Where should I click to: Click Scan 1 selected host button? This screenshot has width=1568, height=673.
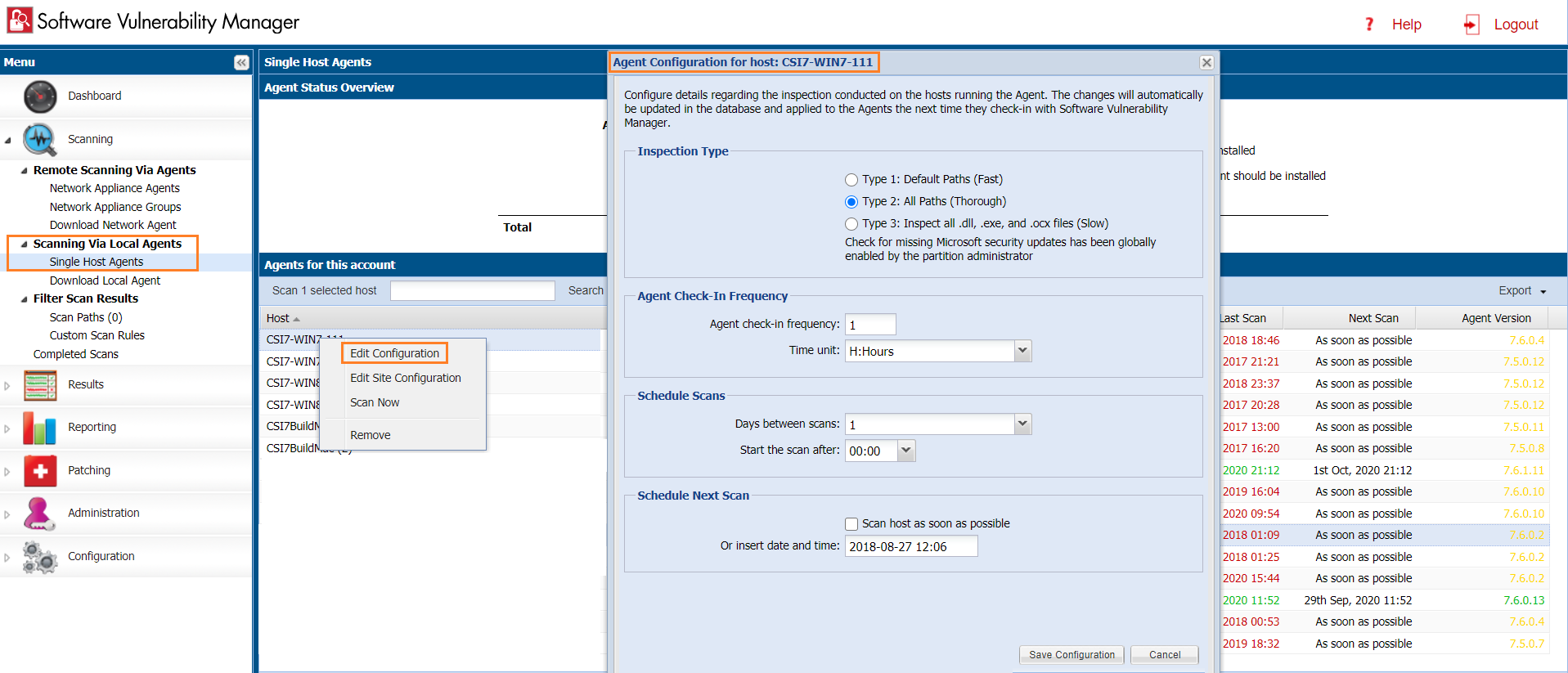[325, 290]
